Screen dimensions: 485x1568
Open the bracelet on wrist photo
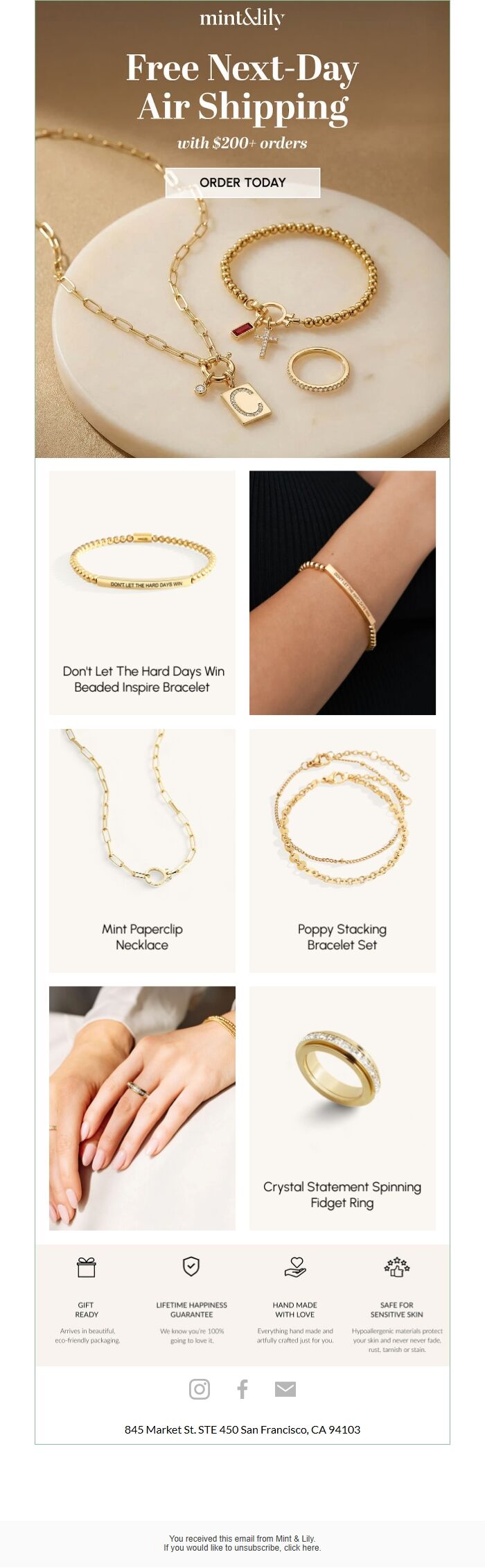pyautogui.click(x=342, y=592)
